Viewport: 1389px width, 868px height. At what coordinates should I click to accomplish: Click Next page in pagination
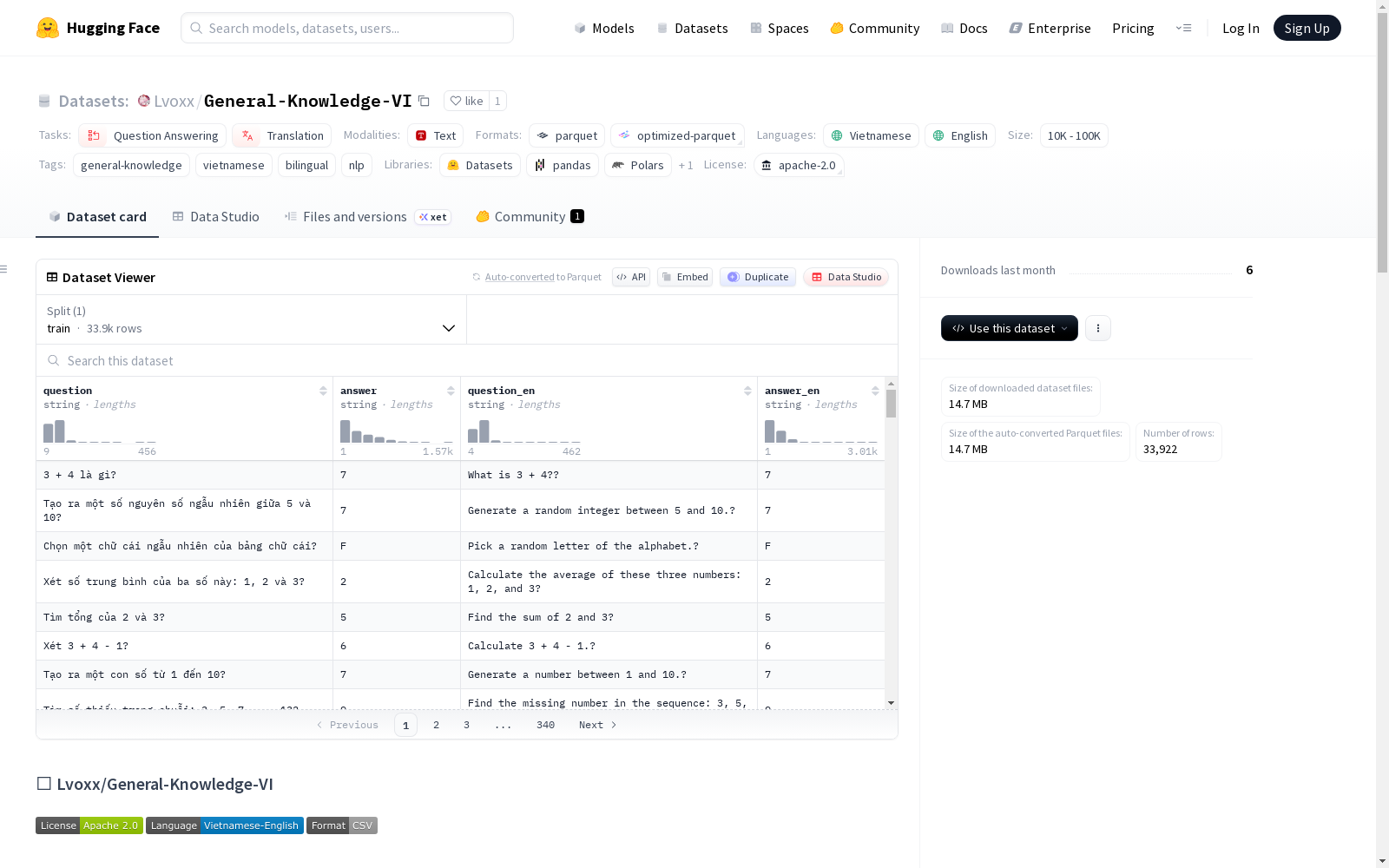click(x=598, y=725)
